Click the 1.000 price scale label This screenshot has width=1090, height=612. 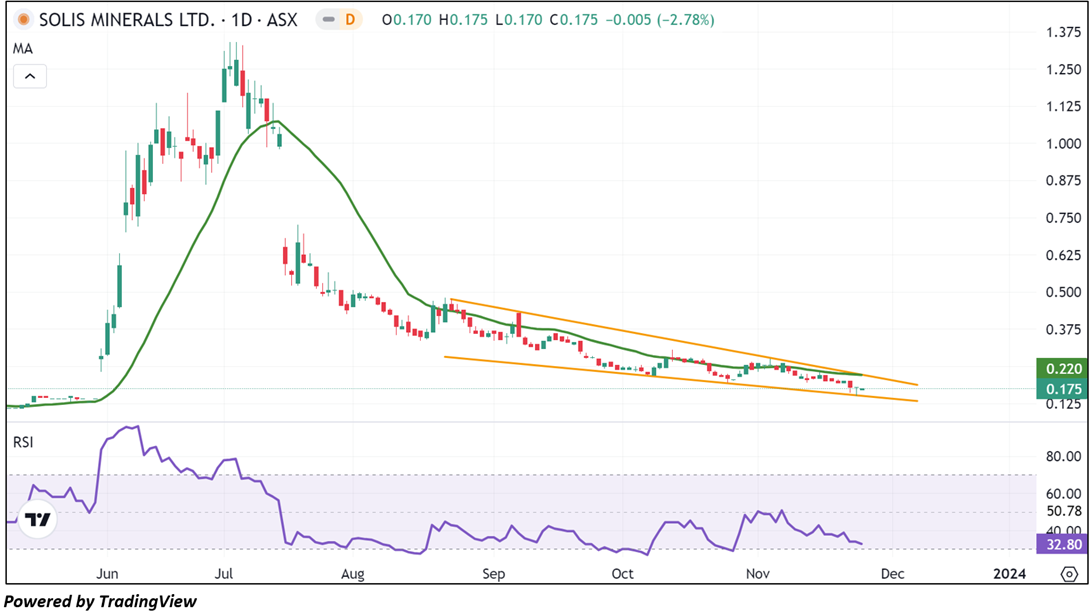tap(1064, 144)
